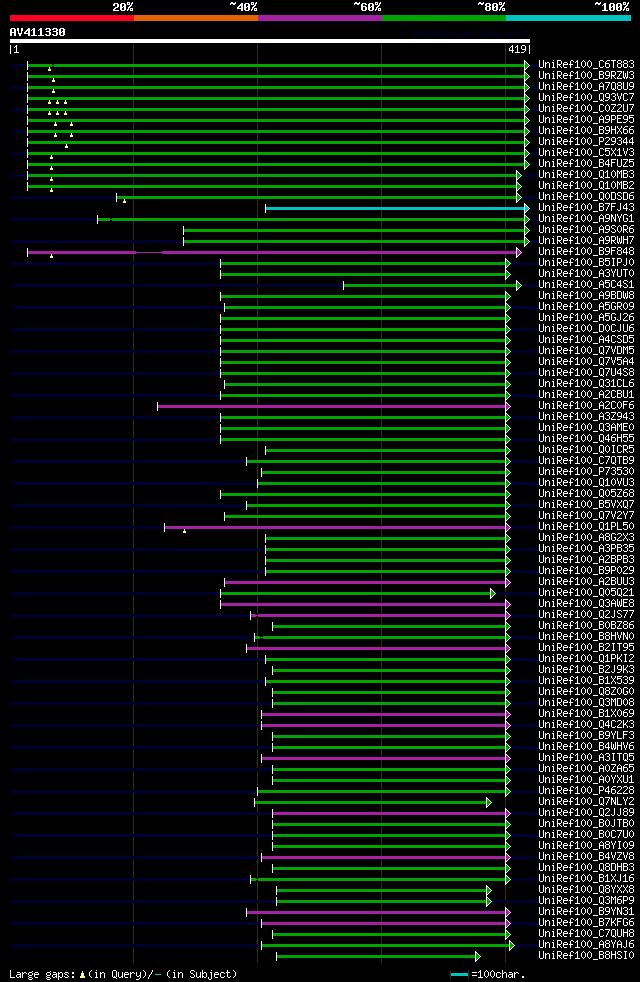Select UniRef100_C5X1V3 label

click(x=586, y=153)
